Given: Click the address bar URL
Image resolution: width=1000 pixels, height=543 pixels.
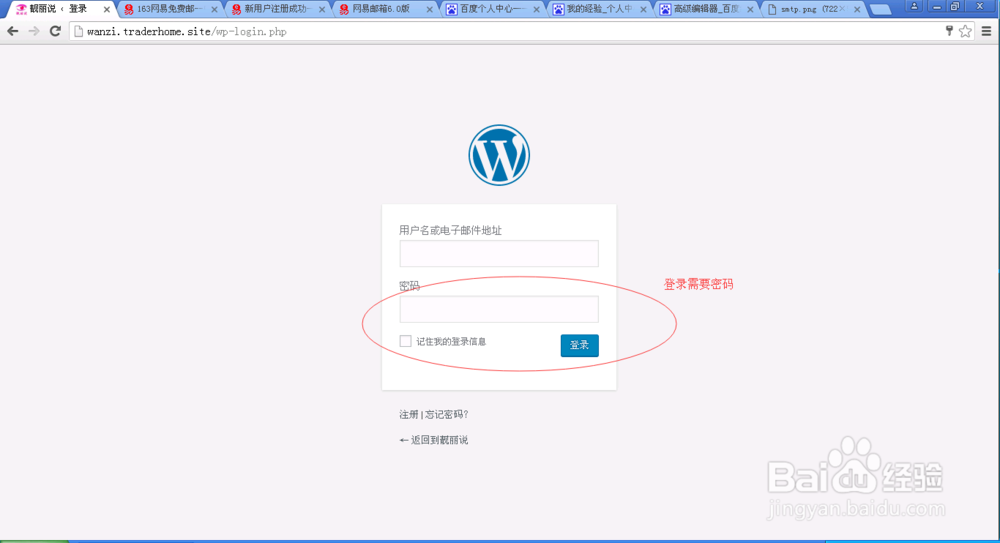Looking at the screenshot, I should point(187,31).
